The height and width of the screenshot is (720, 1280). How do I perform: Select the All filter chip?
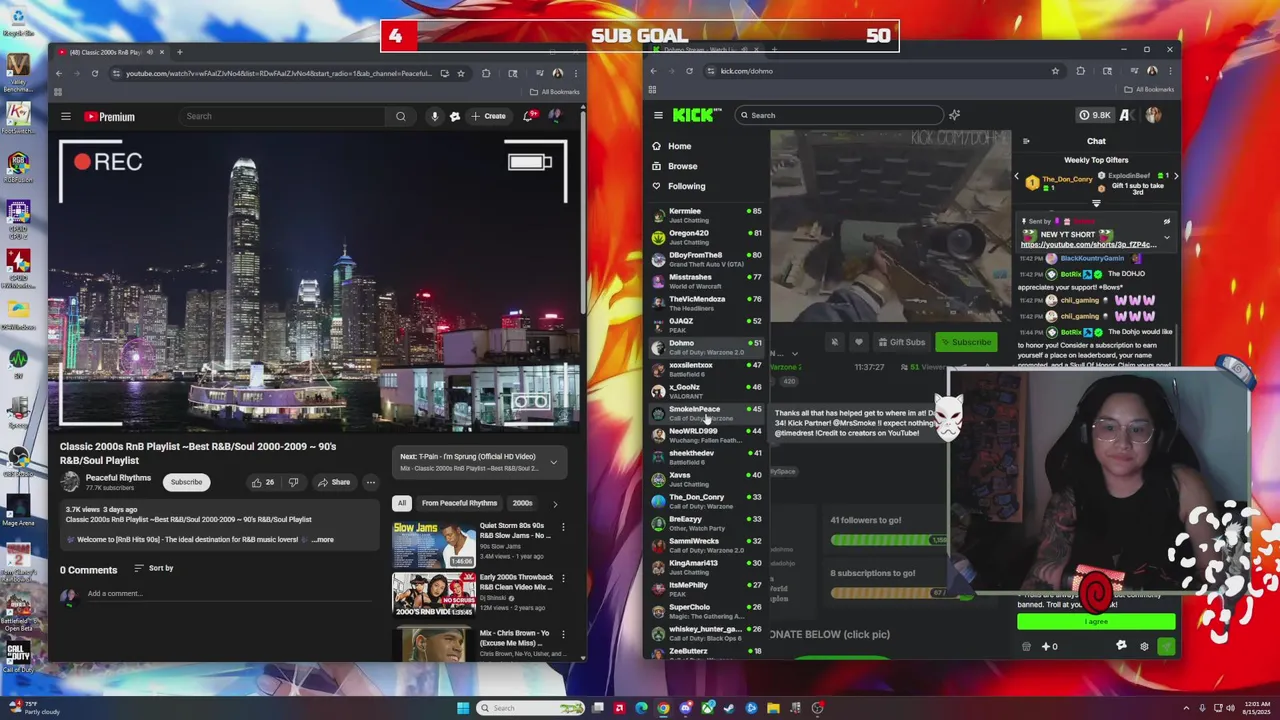pos(402,503)
